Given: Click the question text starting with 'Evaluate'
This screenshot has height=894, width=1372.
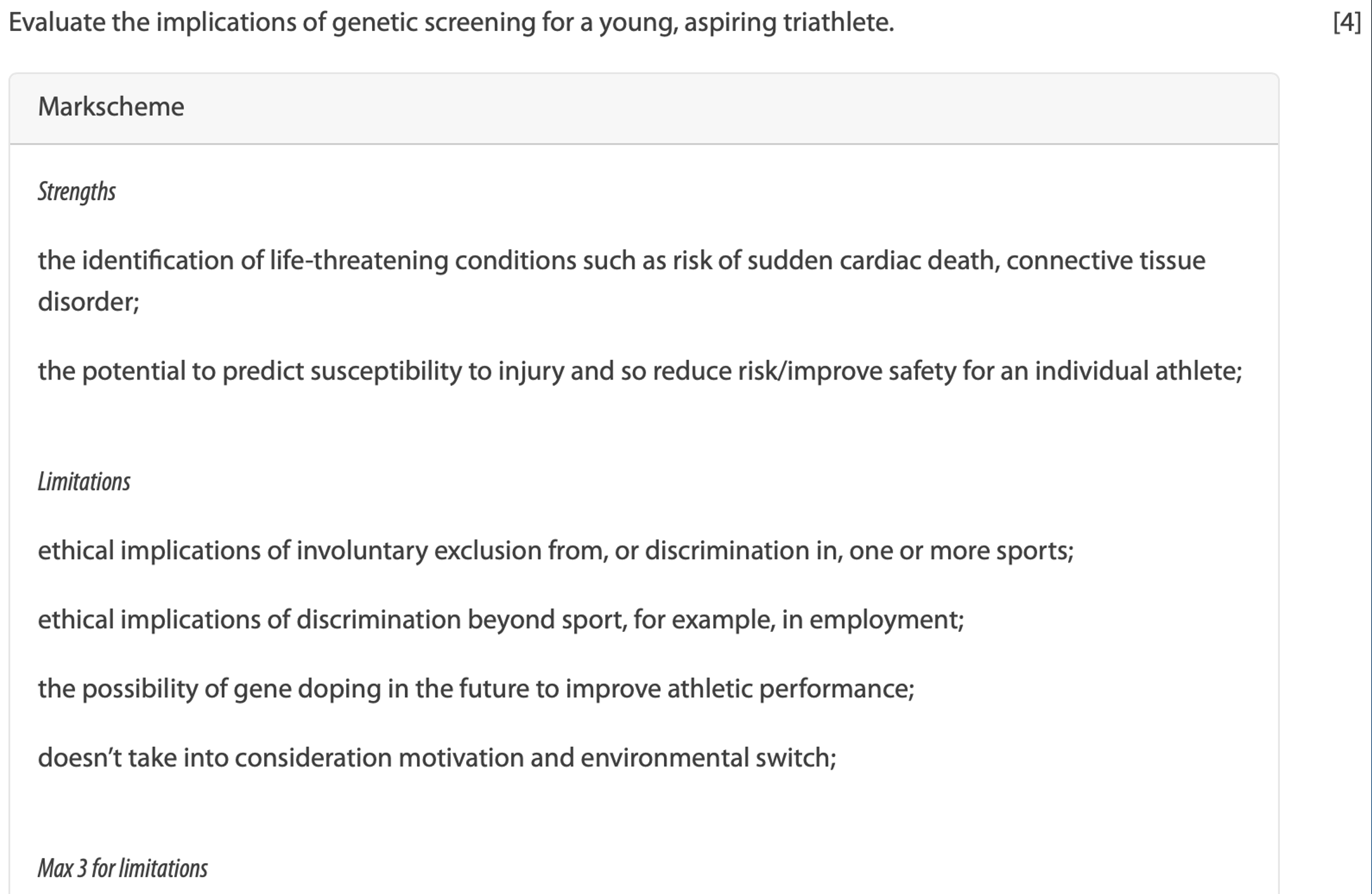Looking at the screenshot, I should (x=451, y=23).
